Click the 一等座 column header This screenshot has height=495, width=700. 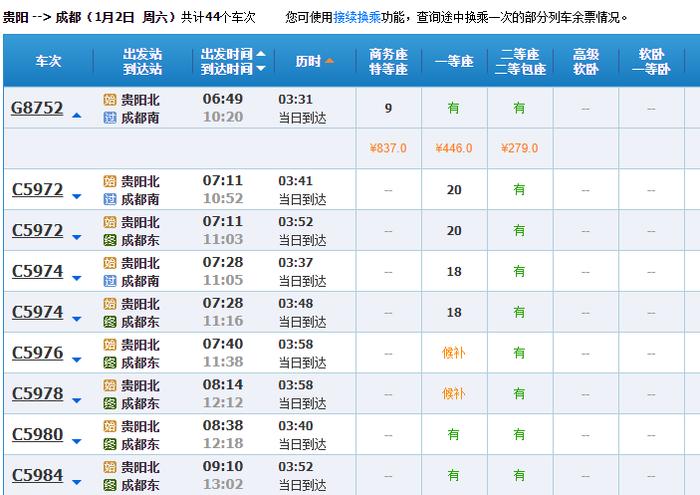coord(454,61)
